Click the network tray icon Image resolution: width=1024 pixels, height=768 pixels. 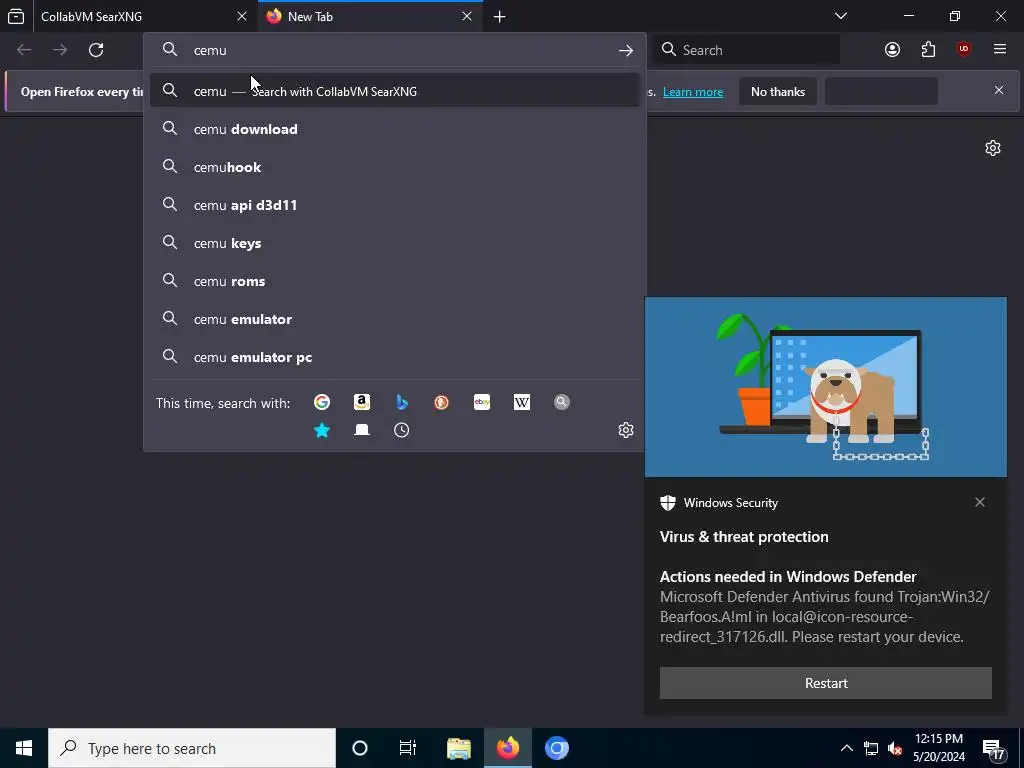[871, 748]
